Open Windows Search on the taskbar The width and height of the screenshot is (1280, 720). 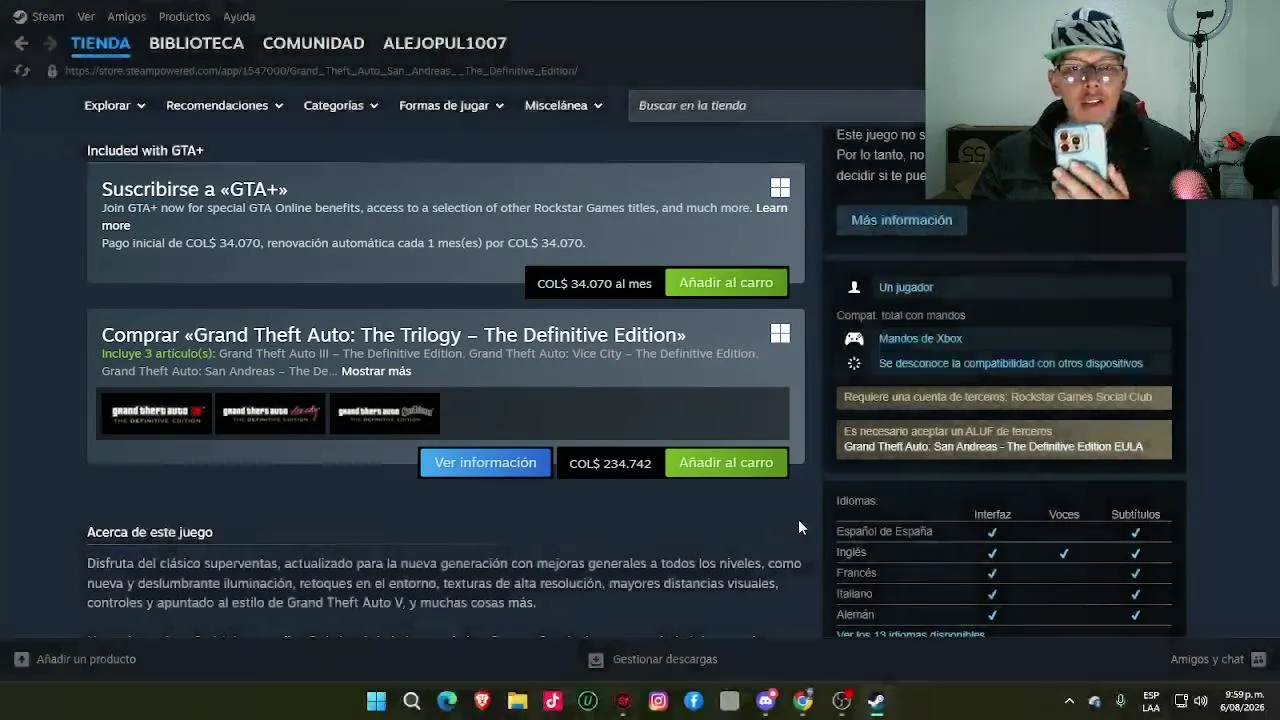click(412, 701)
